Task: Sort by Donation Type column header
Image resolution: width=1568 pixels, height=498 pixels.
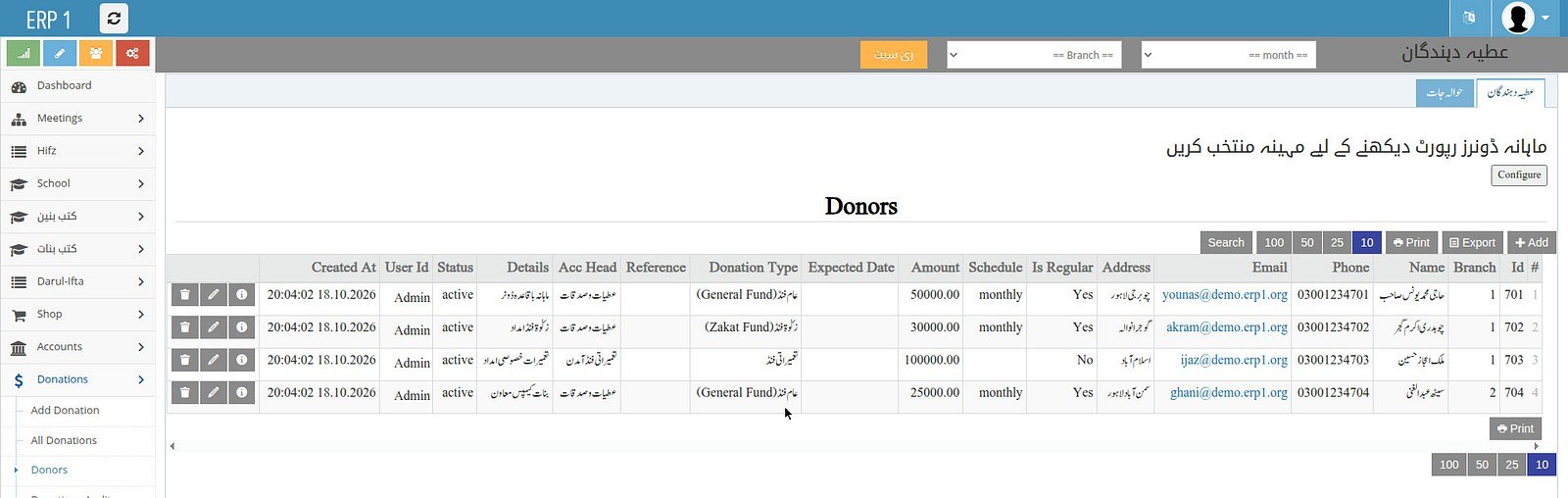Action: 754,268
